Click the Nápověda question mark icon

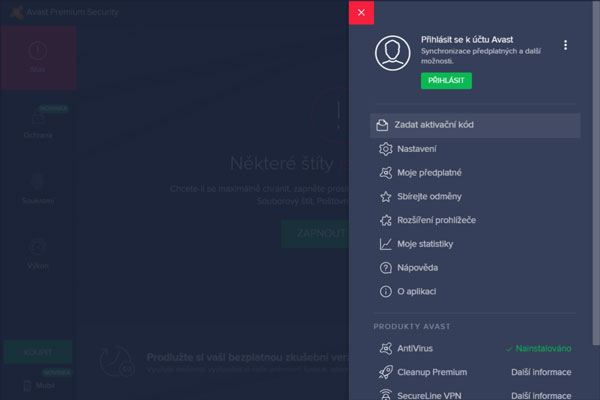click(x=386, y=268)
